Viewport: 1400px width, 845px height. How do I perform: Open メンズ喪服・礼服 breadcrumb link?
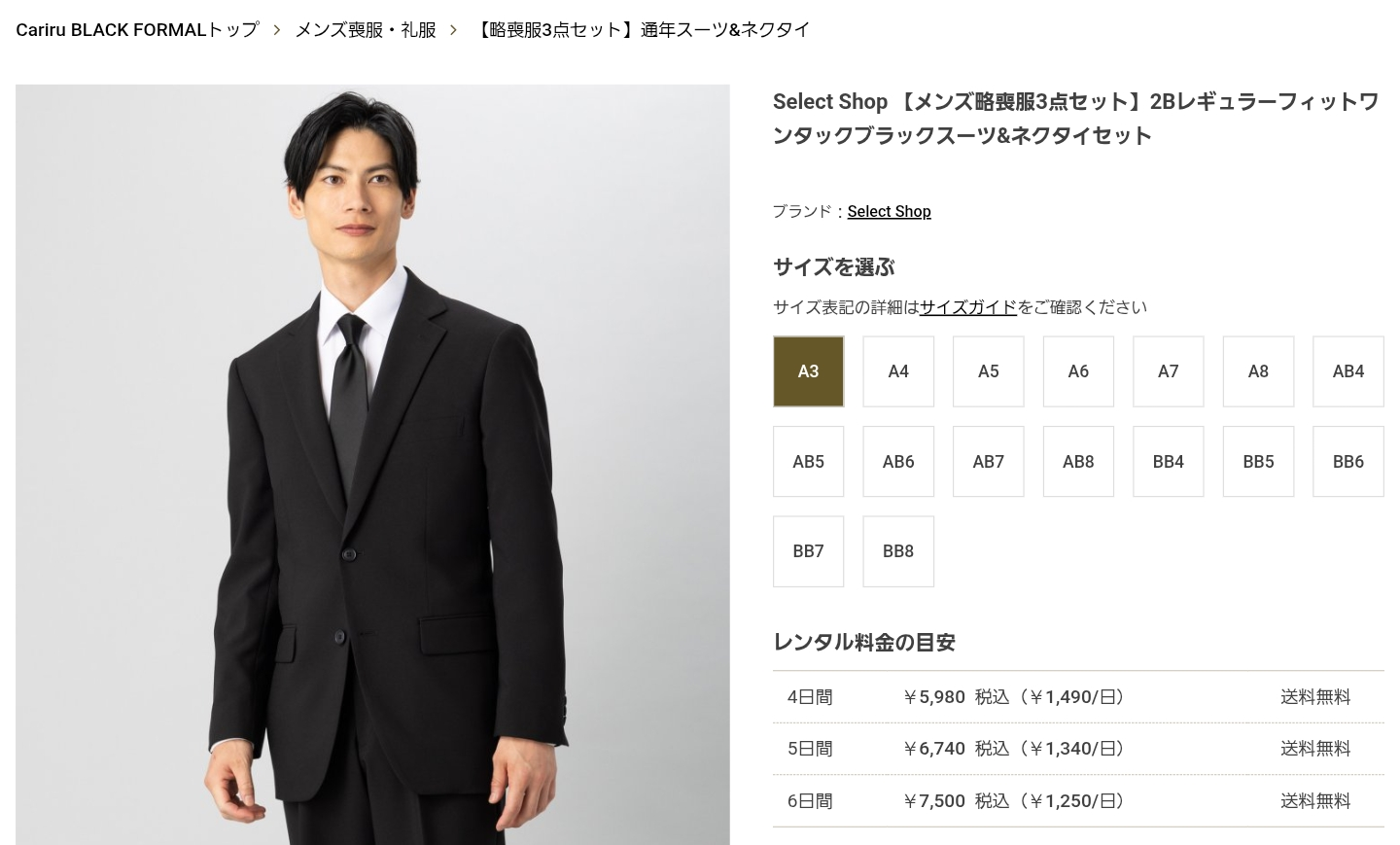[366, 30]
